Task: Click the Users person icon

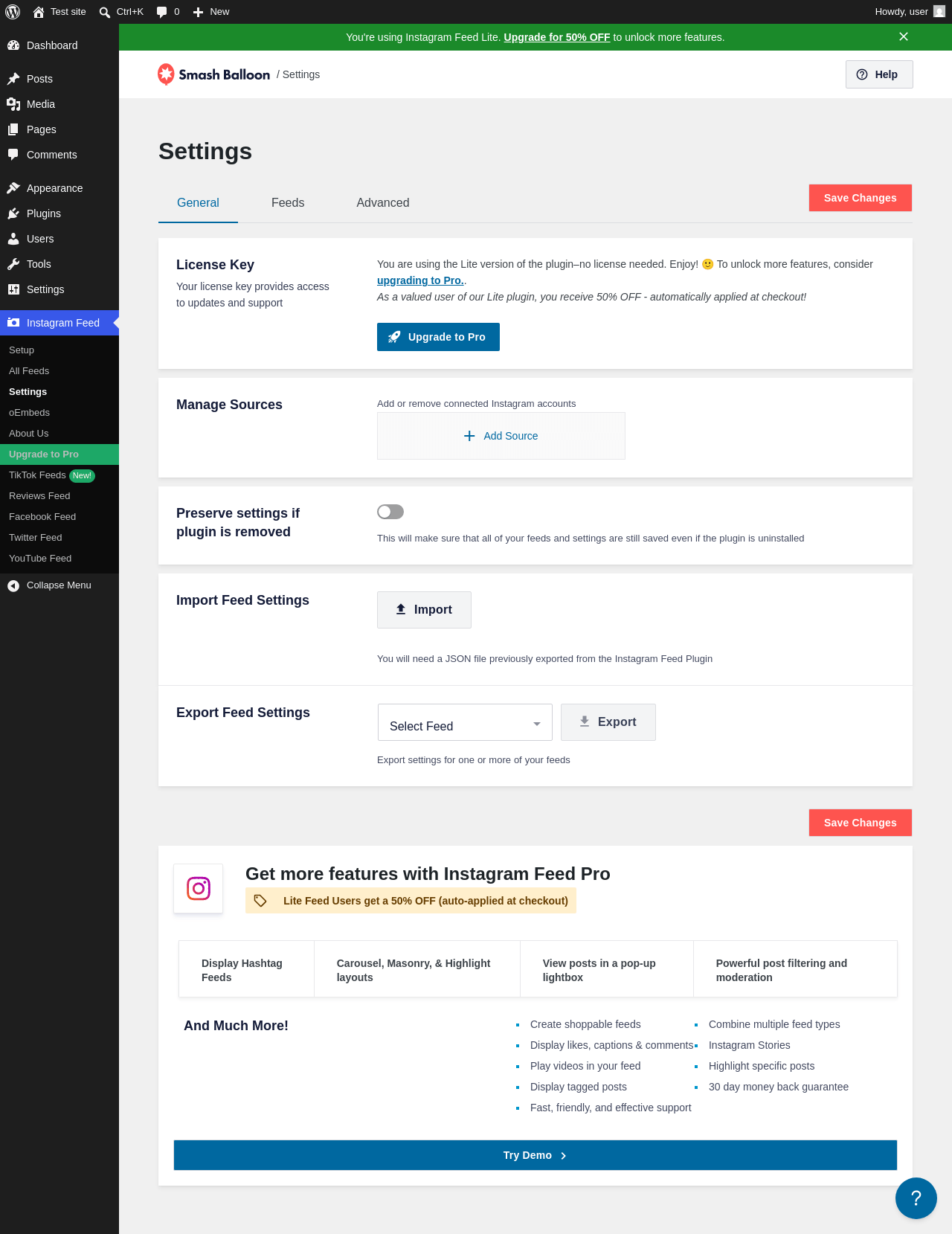Action: (x=13, y=239)
